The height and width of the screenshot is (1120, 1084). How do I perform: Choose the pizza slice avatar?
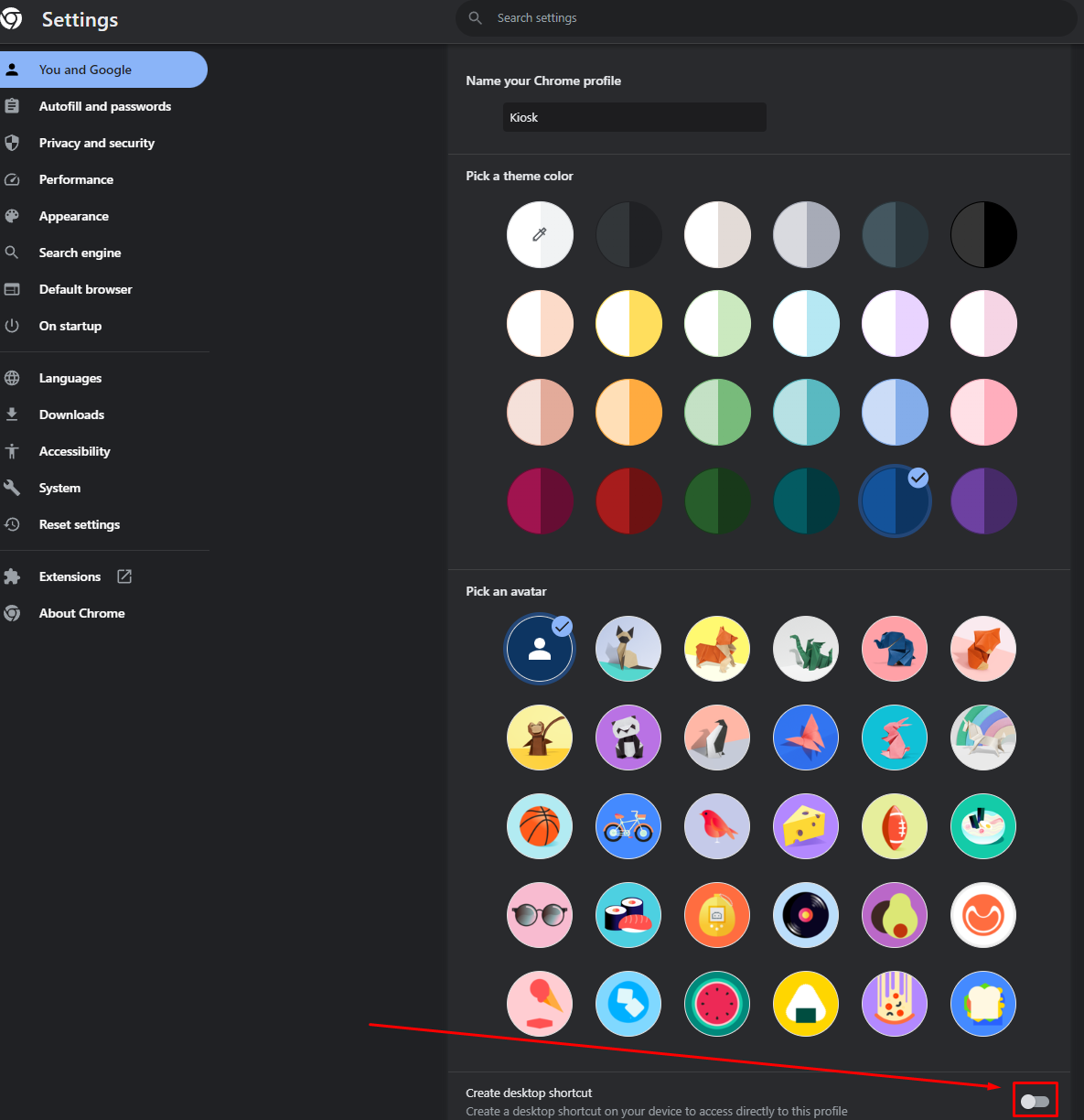[x=896, y=1005]
